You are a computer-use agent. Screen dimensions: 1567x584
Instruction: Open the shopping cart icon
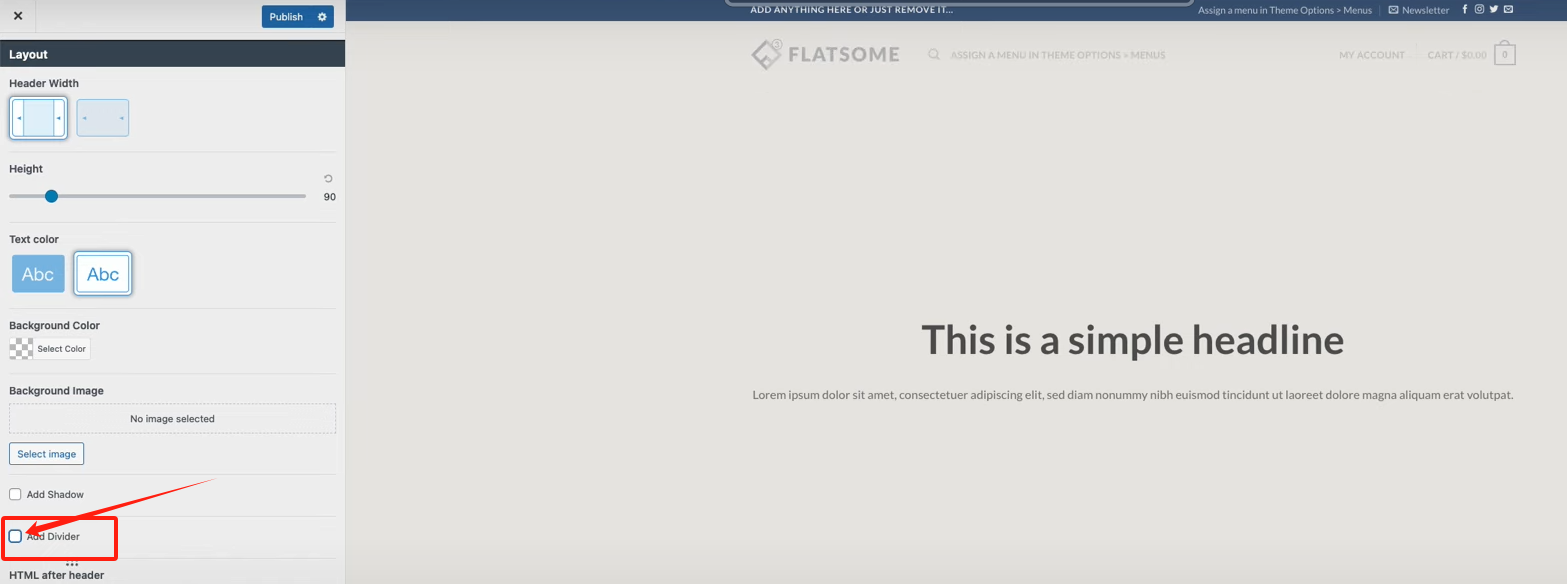coord(1504,53)
